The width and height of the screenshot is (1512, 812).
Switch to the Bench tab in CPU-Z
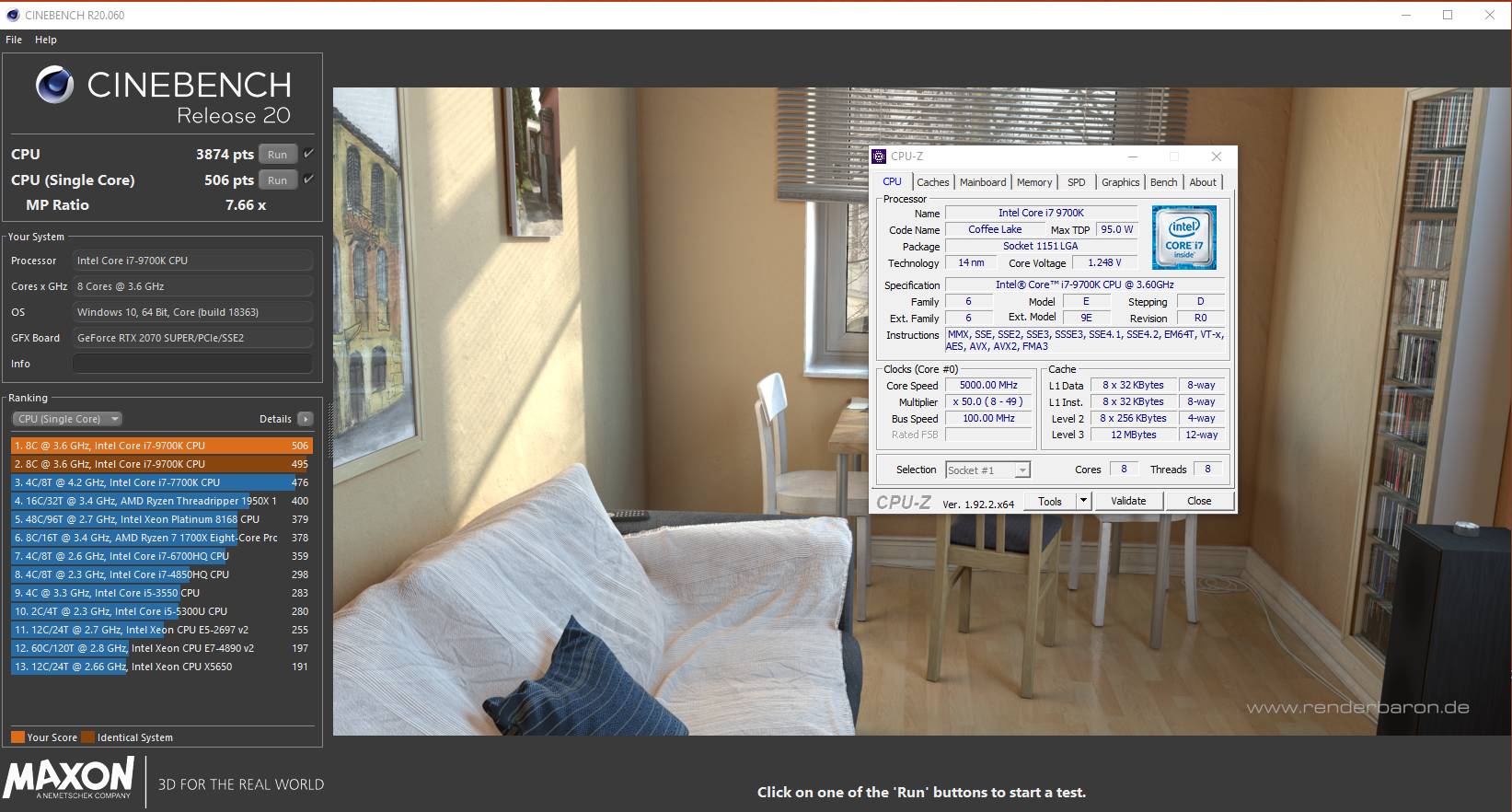pos(1164,182)
